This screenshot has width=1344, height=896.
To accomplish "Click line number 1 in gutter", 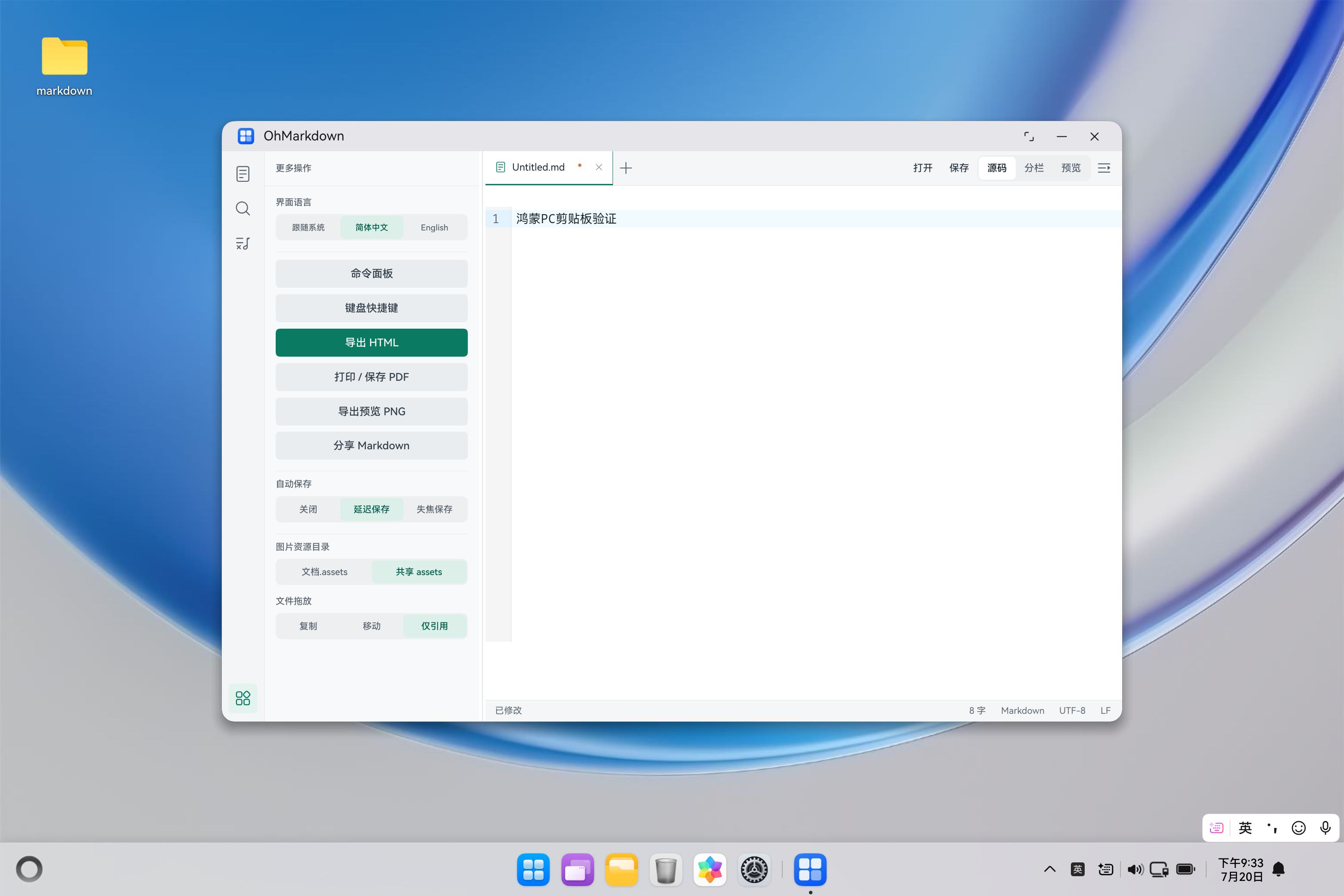I will click(x=496, y=219).
